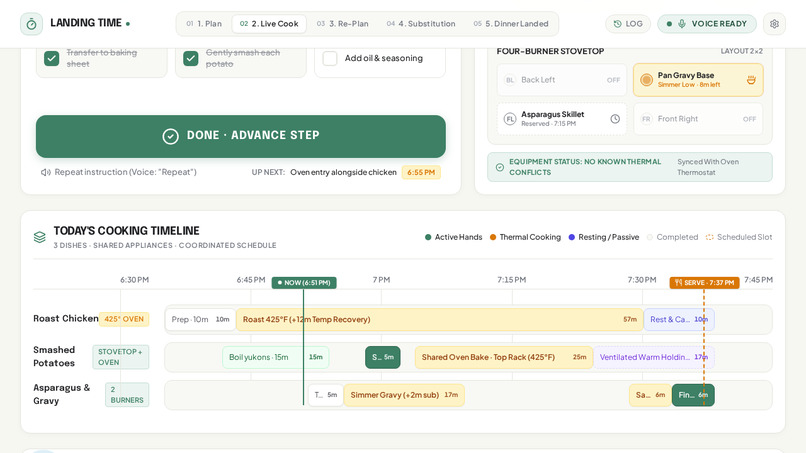Open the Pan Gravy Base burner card

pos(698,80)
